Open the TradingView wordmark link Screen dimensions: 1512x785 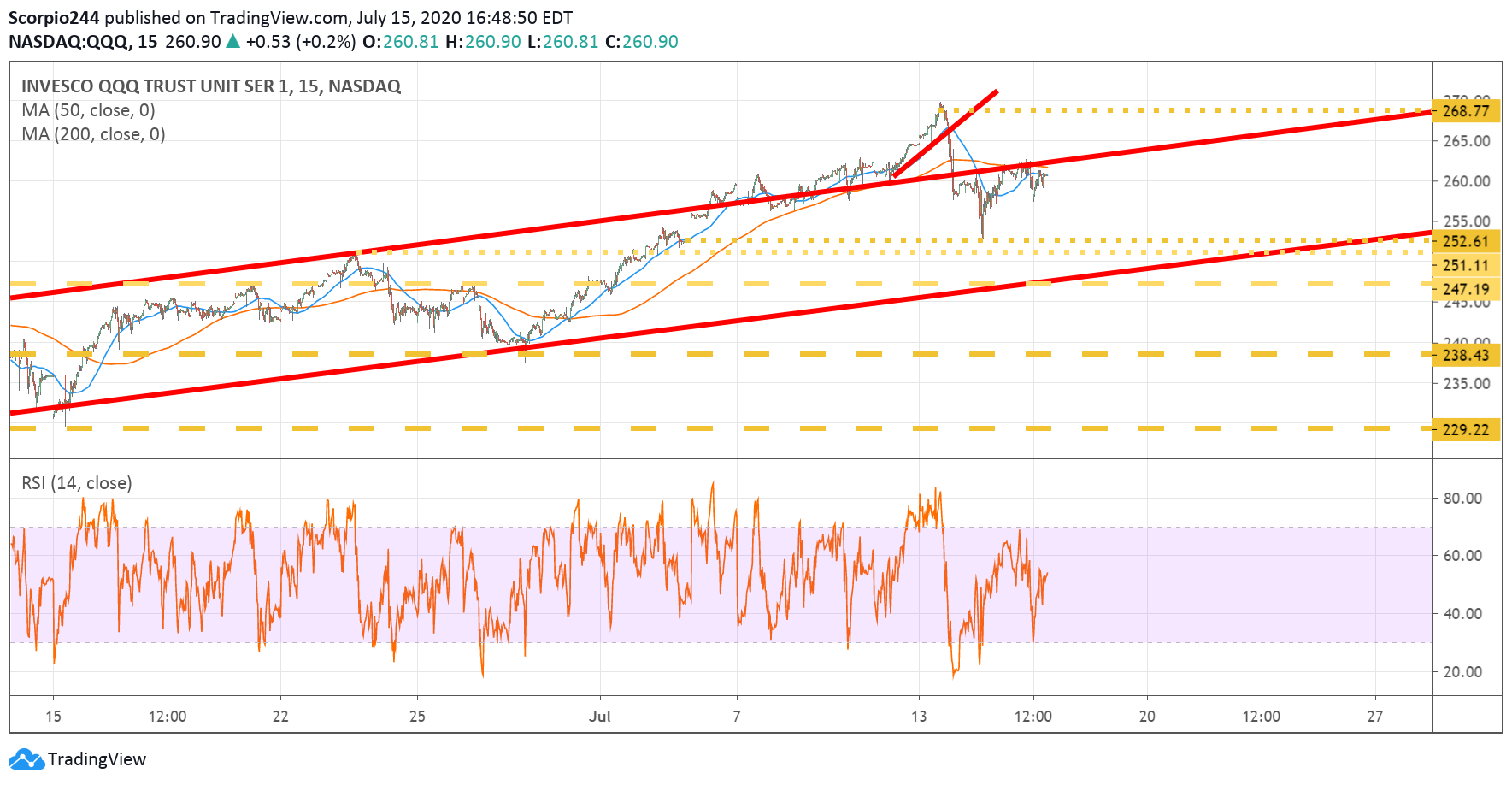pos(97,759)
